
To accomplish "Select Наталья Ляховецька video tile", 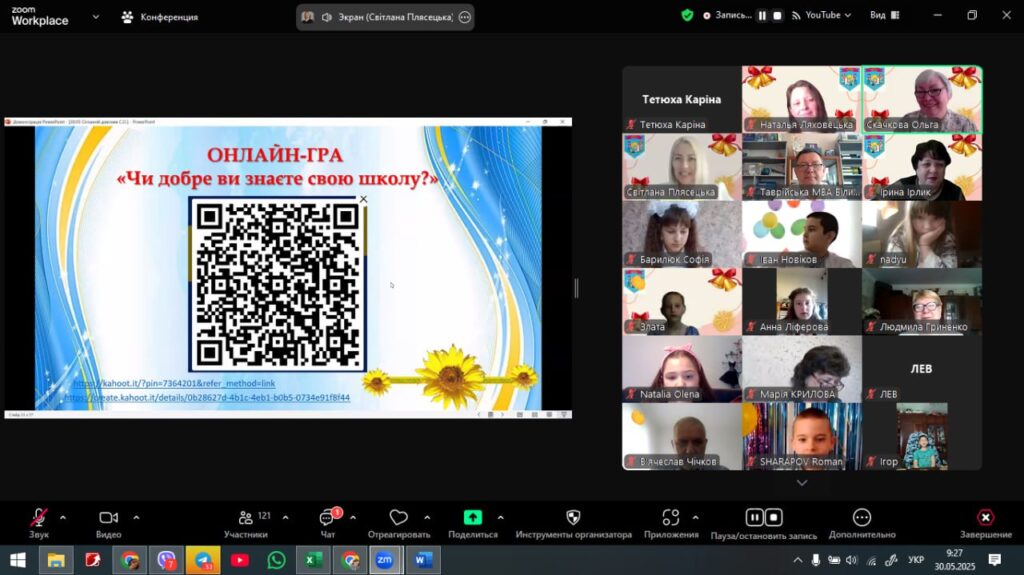I will [x=802, y=99].
